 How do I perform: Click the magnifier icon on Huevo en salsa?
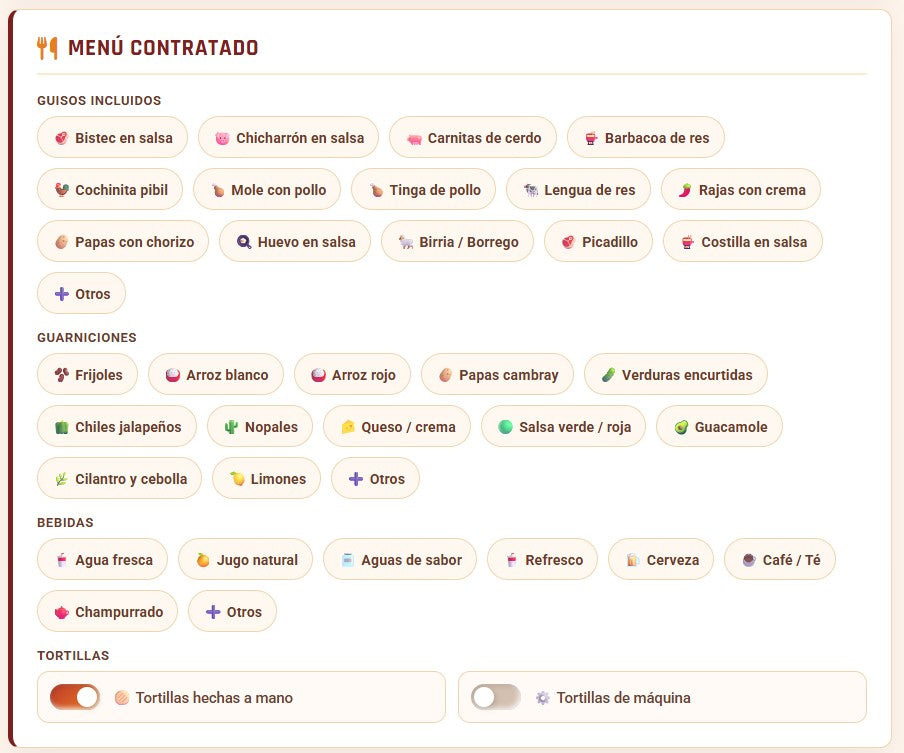244,242
